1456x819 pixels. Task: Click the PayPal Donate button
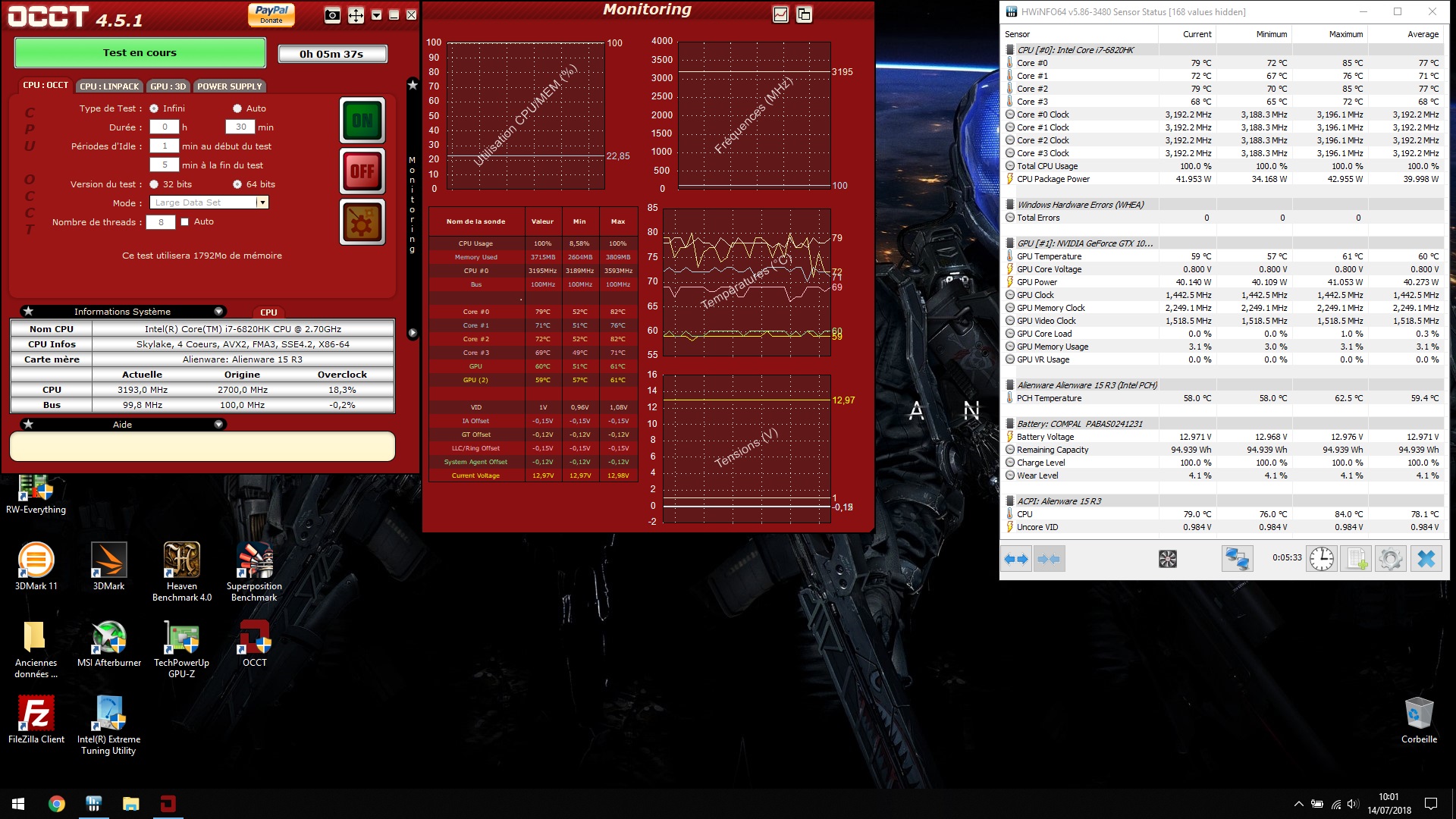[271, 14]
